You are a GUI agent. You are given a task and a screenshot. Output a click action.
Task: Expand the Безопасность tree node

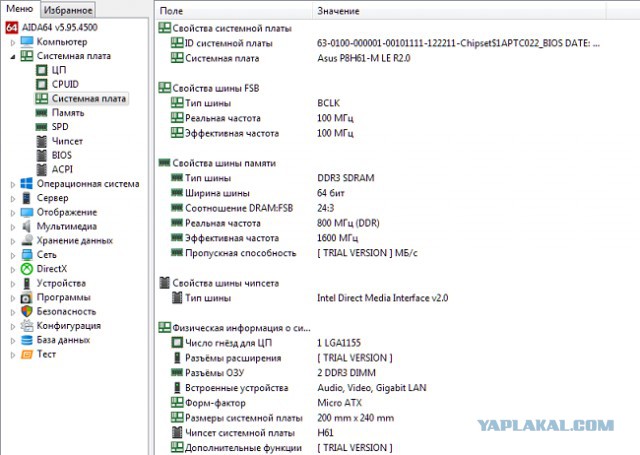pos(13,312)
